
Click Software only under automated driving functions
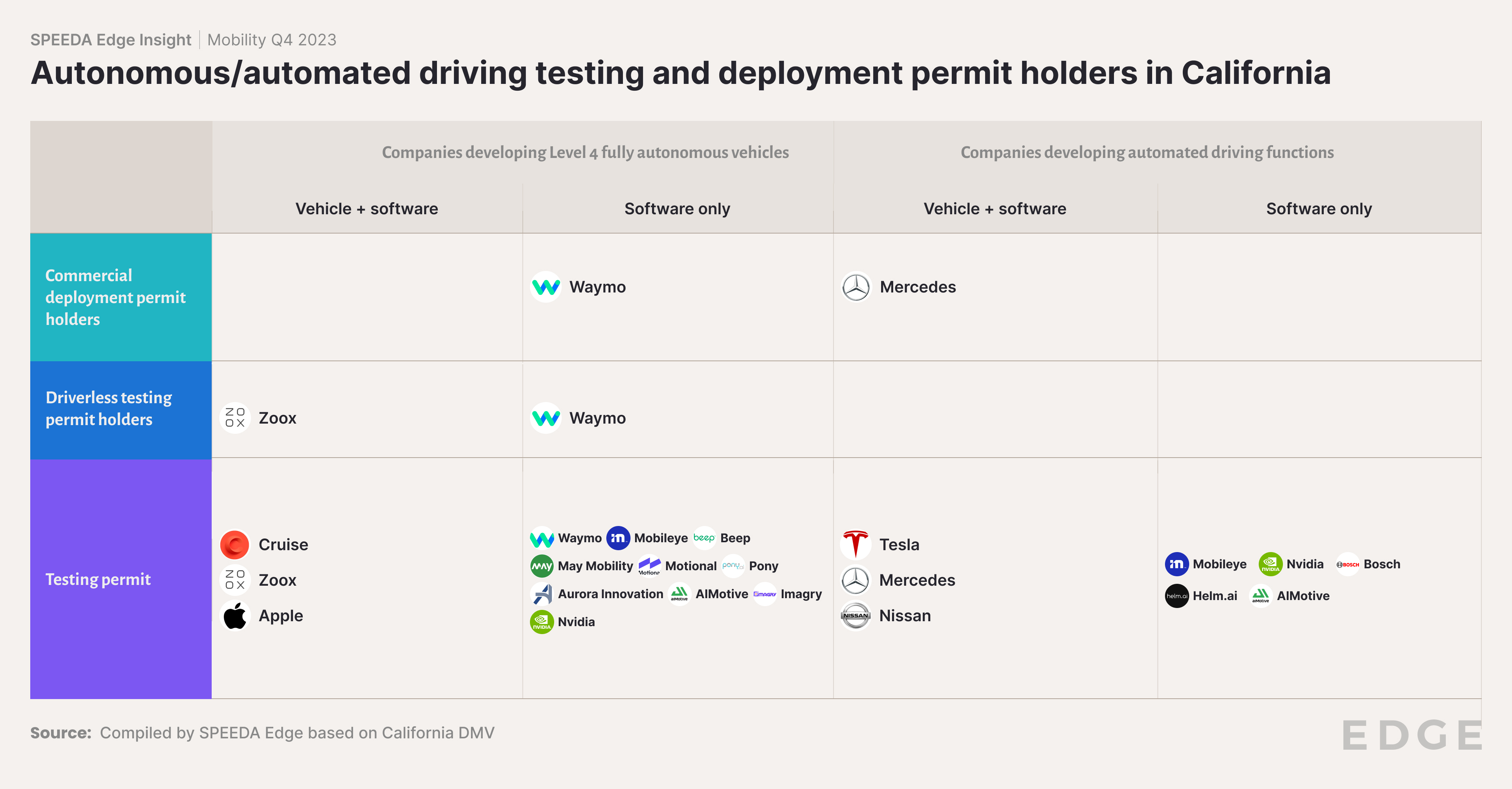[x=1319, y=209]
